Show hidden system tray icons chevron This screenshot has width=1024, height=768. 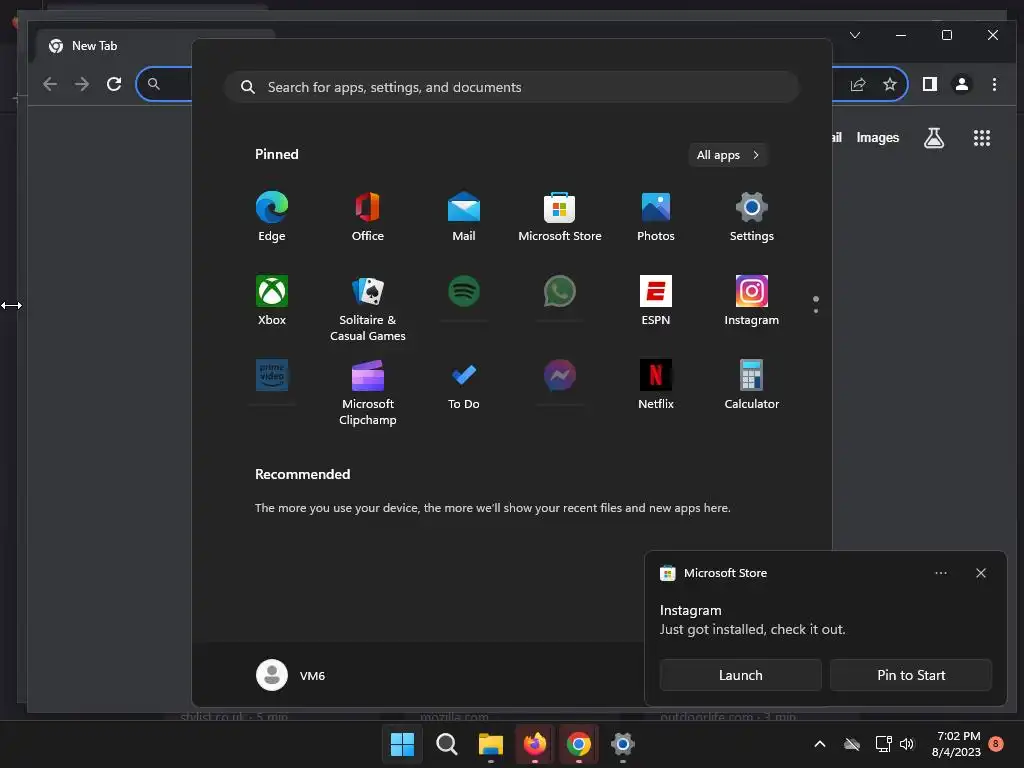point(820,744)
